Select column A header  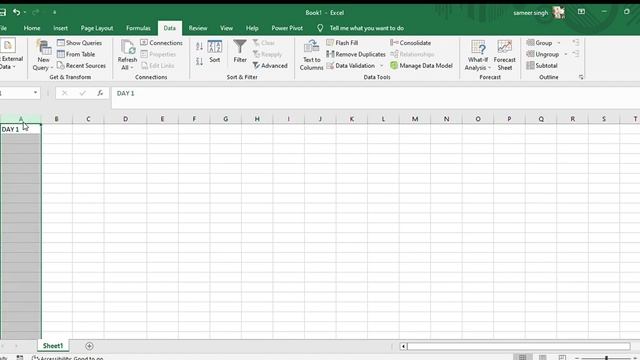20,119
